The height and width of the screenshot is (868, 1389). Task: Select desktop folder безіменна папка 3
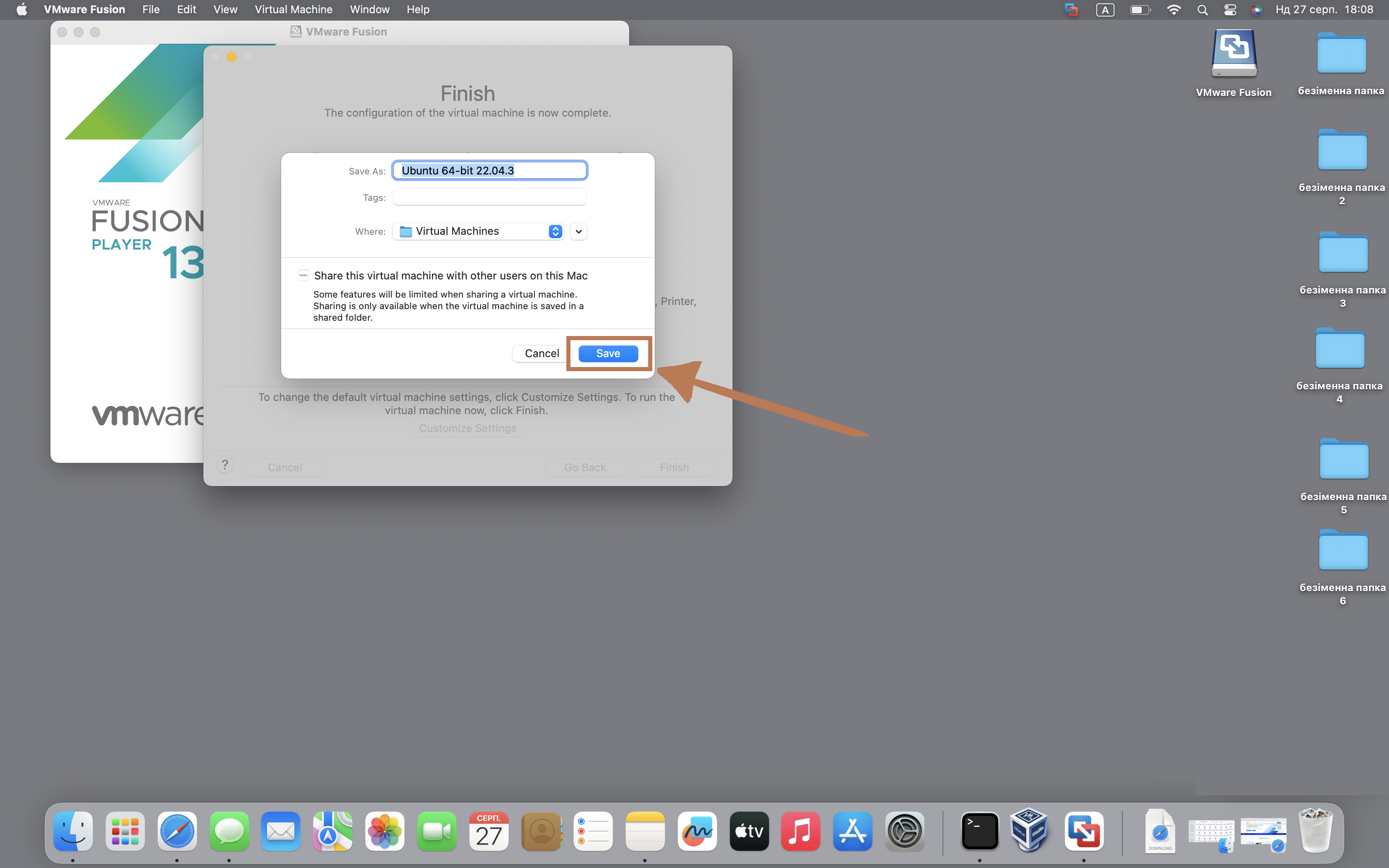coord(1343,252)
